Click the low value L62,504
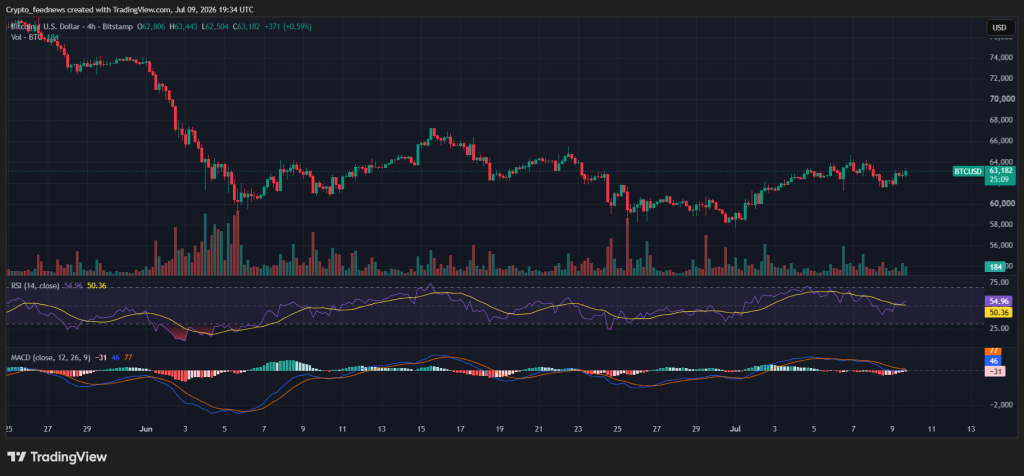The height and width of the screenshot is (476, 1024). pos(217,27)
